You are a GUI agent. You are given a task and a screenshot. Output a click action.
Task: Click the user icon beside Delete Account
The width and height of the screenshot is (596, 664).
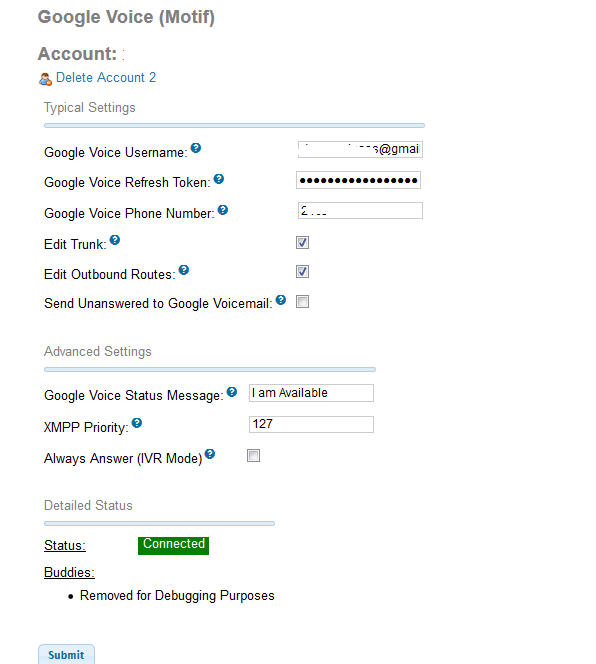pyautogui.click(x=45, y=79)
